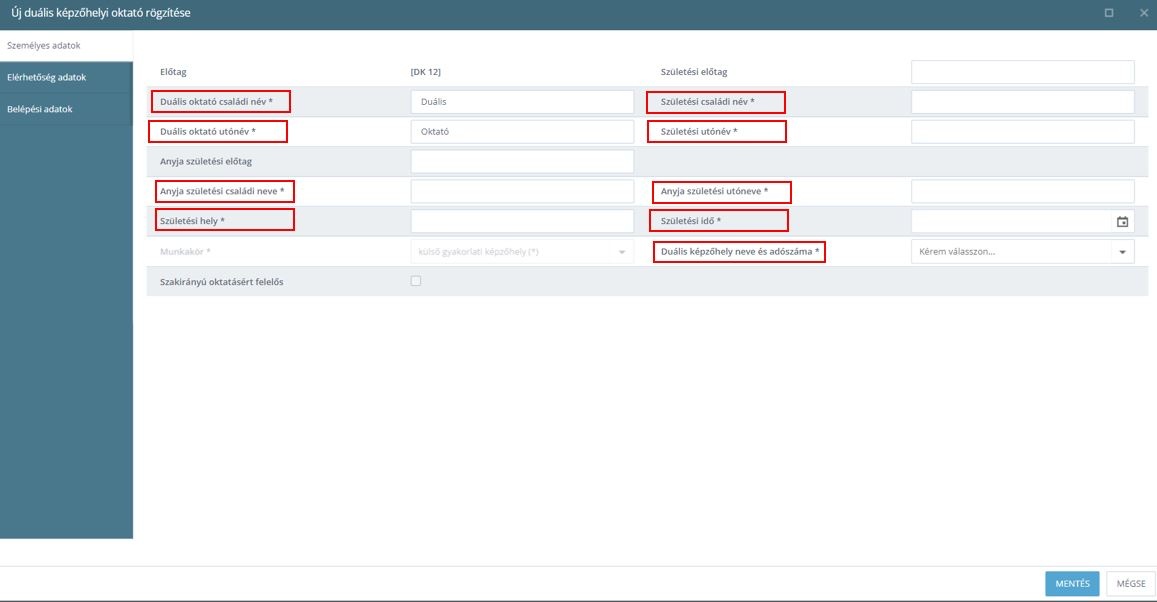Viewport: 1157px width, 602px height.
Task: Focus the Duális oktató családi név field
Action: point(522,102)
